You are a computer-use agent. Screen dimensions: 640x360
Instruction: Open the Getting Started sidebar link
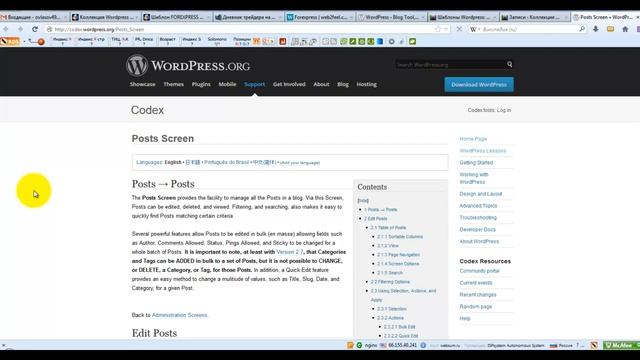click(476, 162)
